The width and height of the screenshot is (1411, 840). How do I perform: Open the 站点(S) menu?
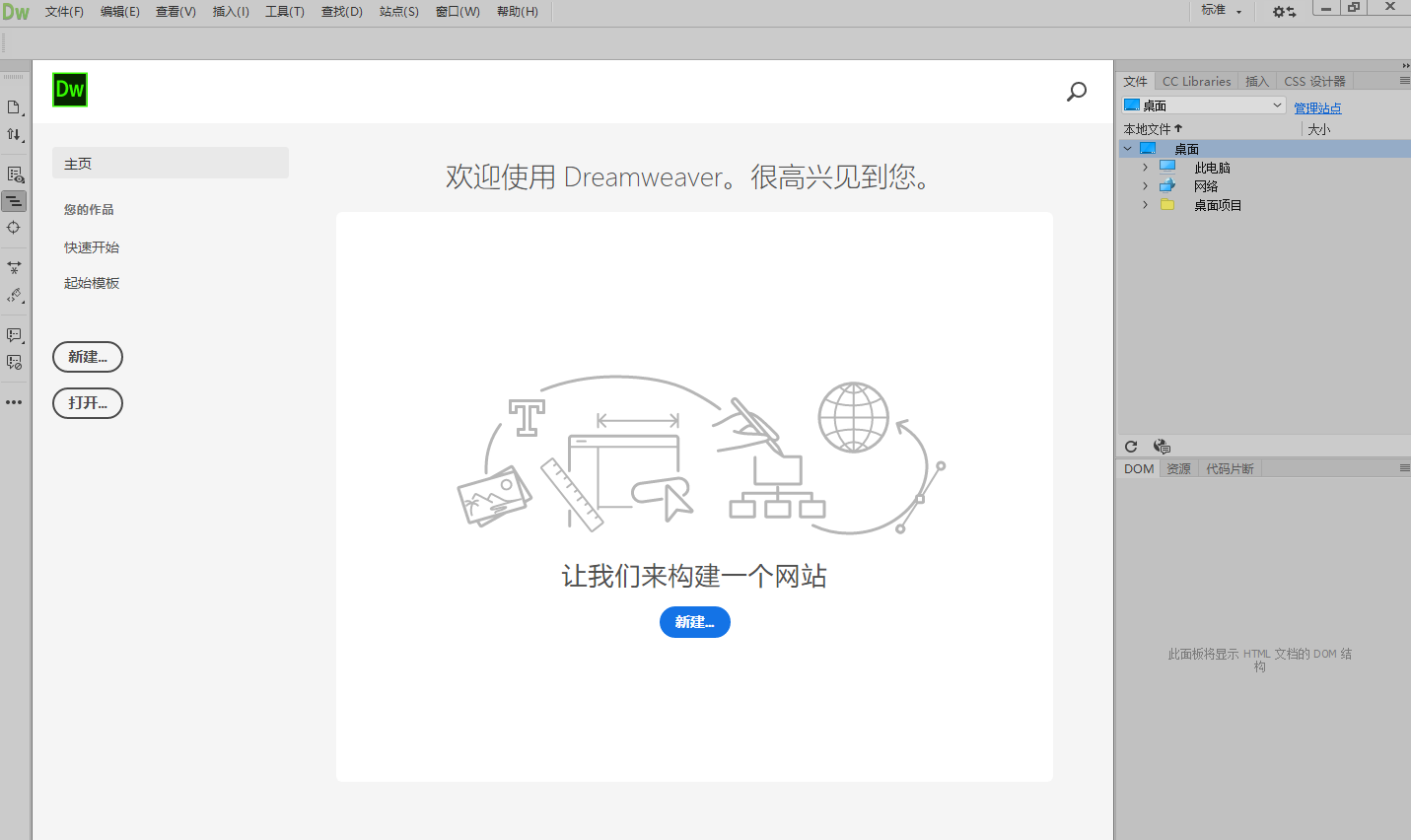pyautogui.click(x=398, y=11)
